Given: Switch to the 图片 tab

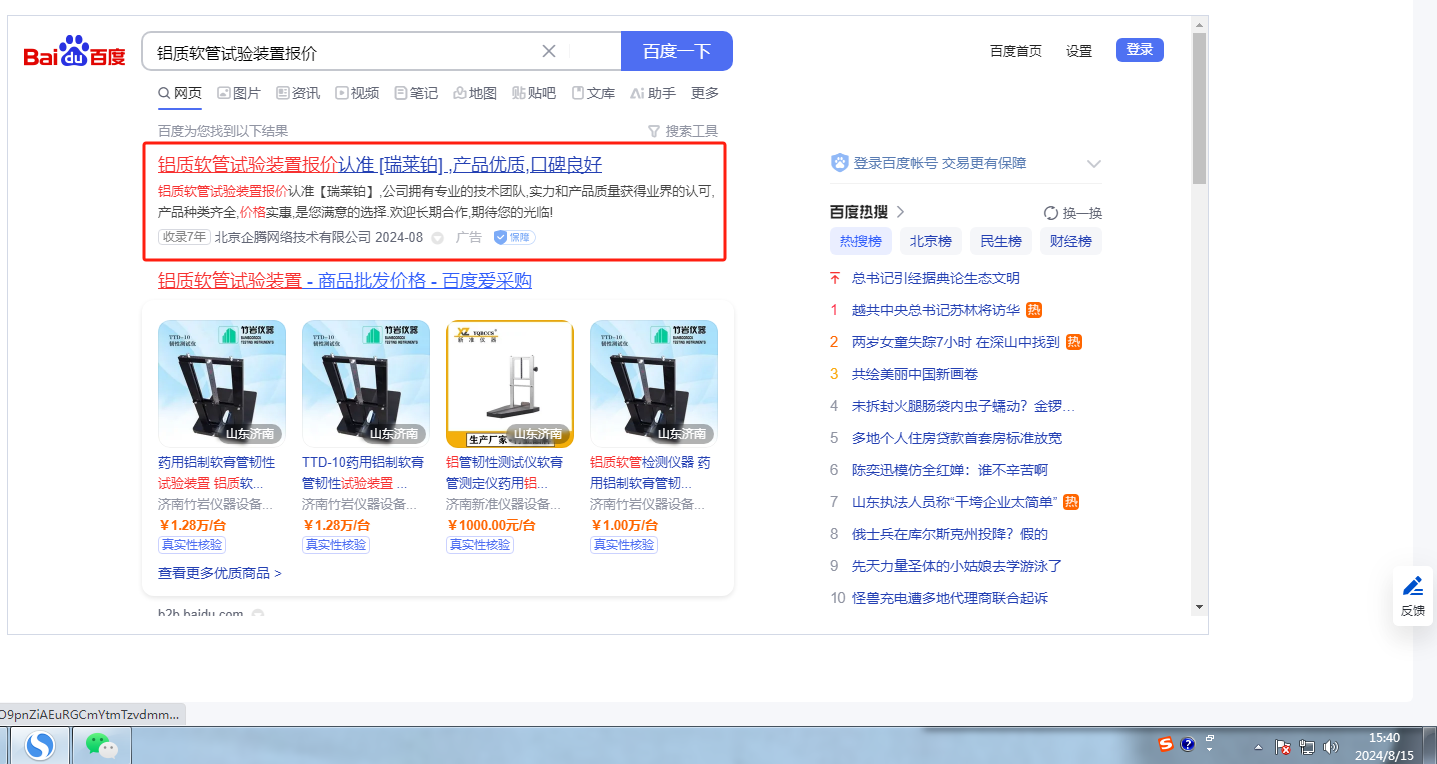Looking at the screenshot, I should click(239, 93).
